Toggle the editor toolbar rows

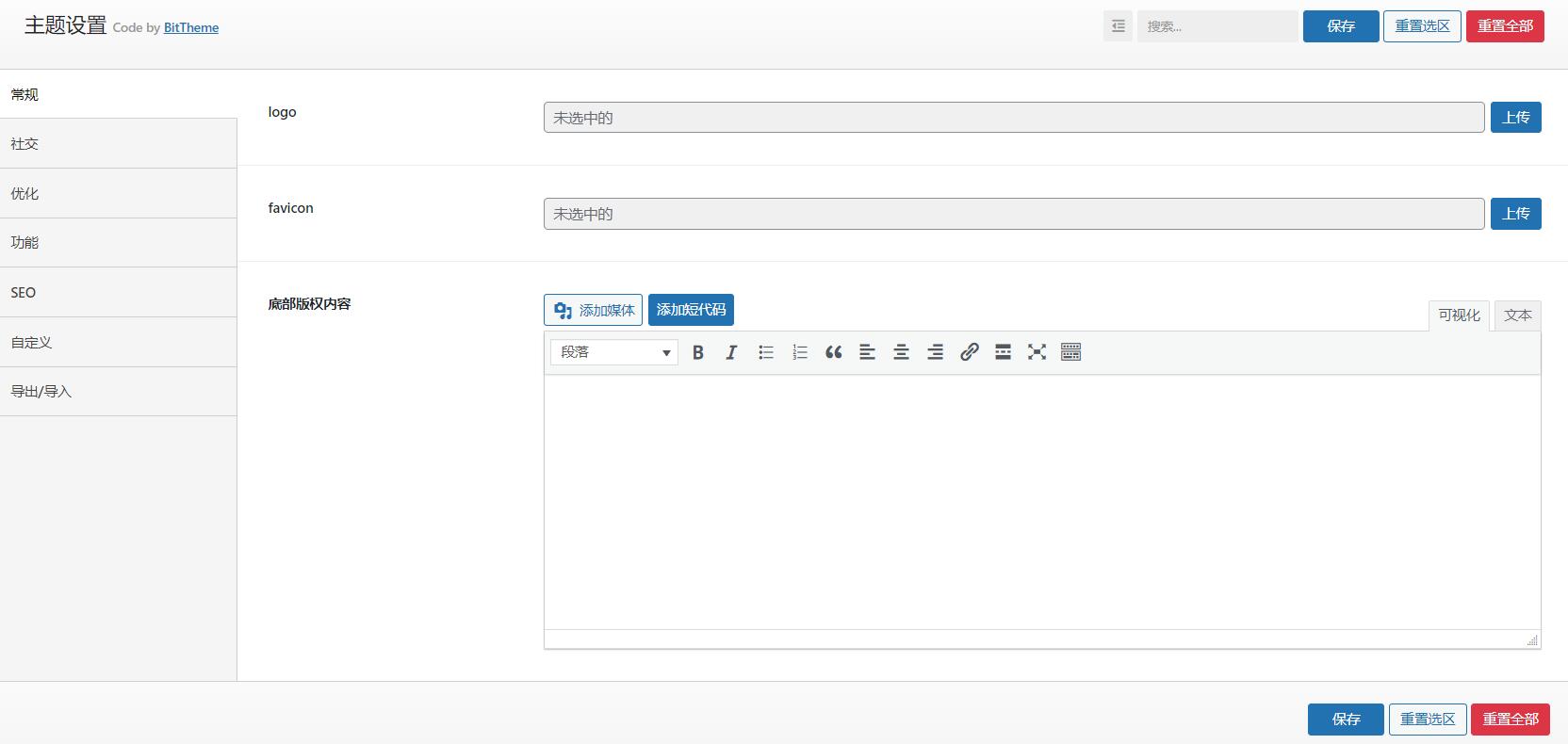coord(1070,352)
